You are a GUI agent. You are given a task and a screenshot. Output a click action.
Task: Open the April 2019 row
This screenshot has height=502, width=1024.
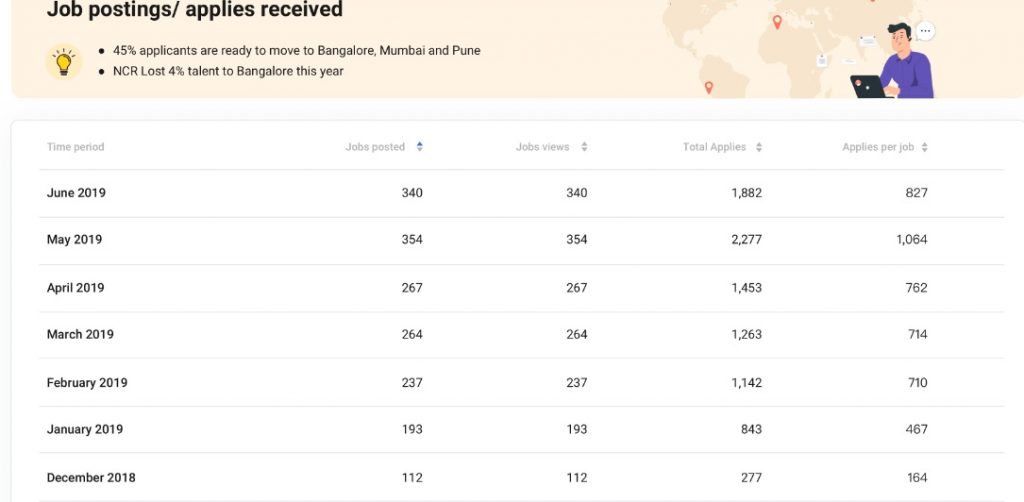coord(521,288)
